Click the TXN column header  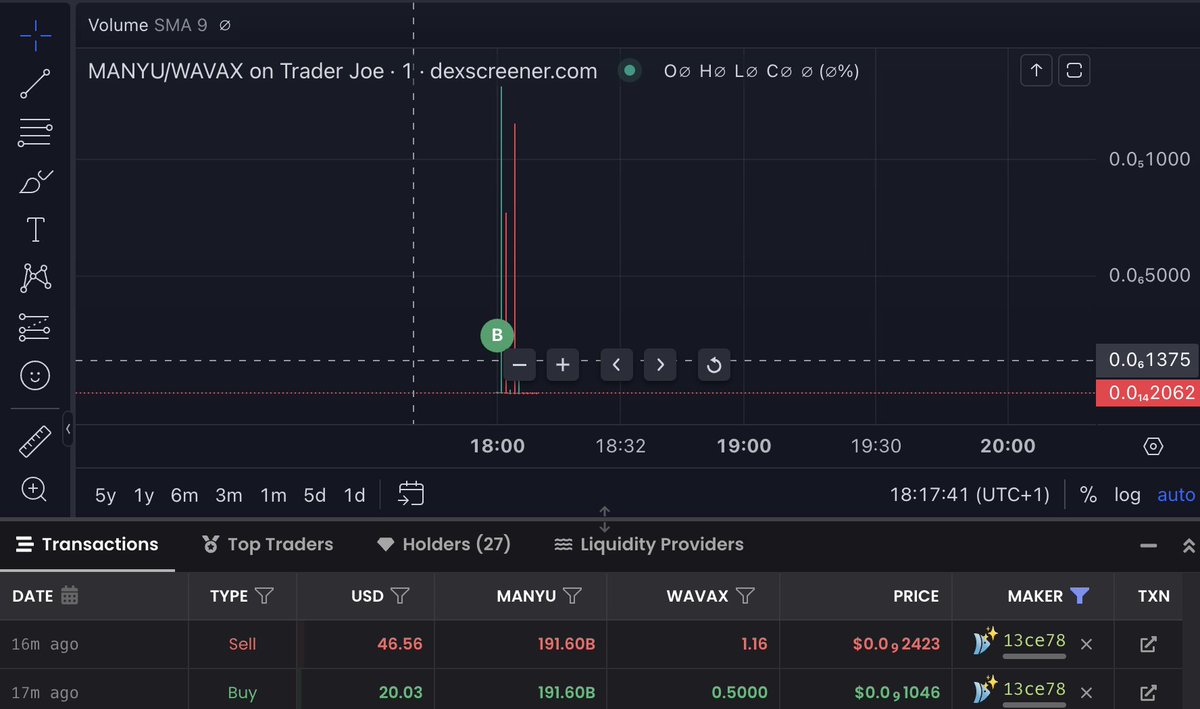pyautogui.click(x=1153, y=596)
